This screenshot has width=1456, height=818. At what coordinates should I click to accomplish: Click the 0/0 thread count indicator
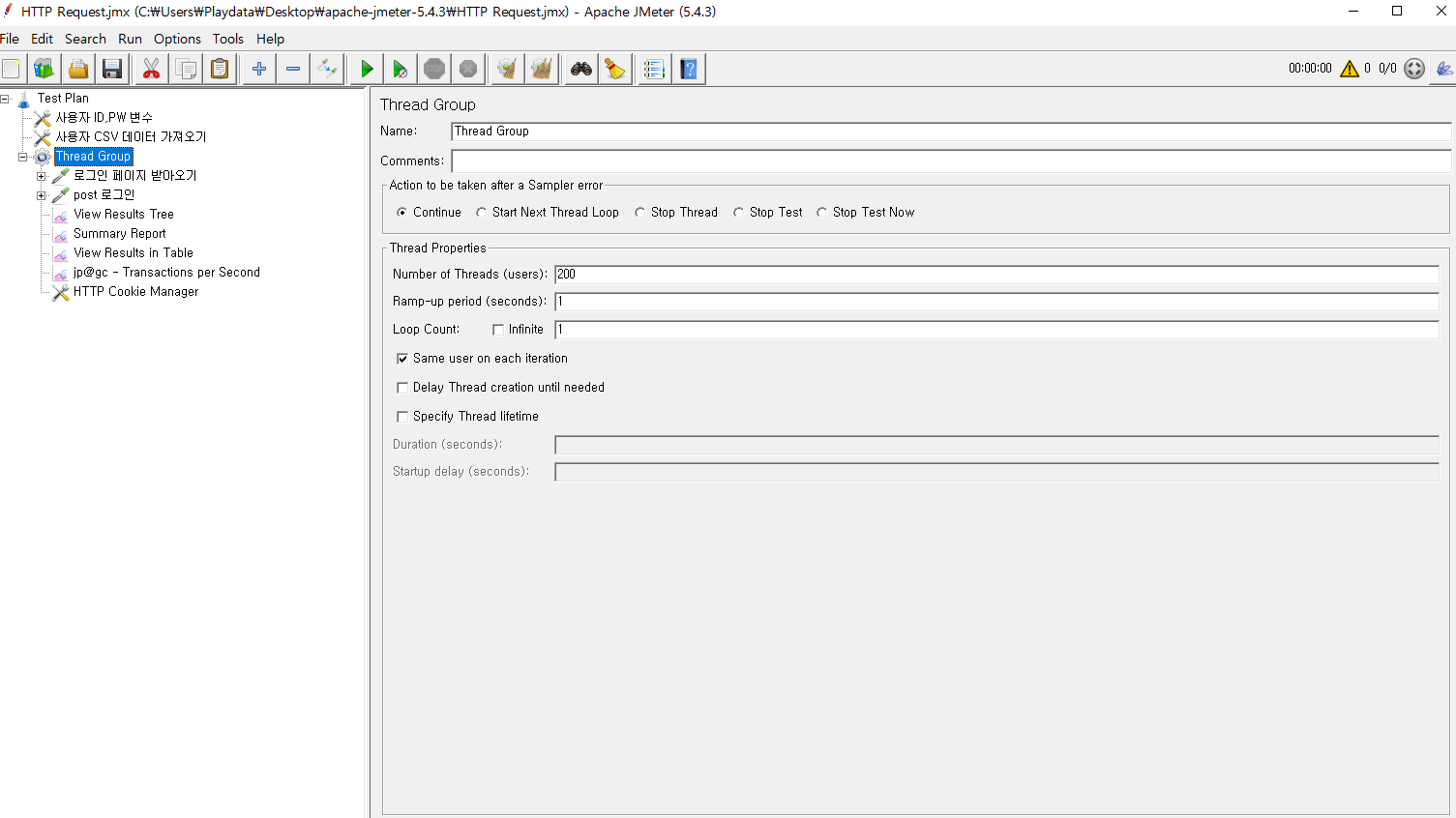point(1387,69)
